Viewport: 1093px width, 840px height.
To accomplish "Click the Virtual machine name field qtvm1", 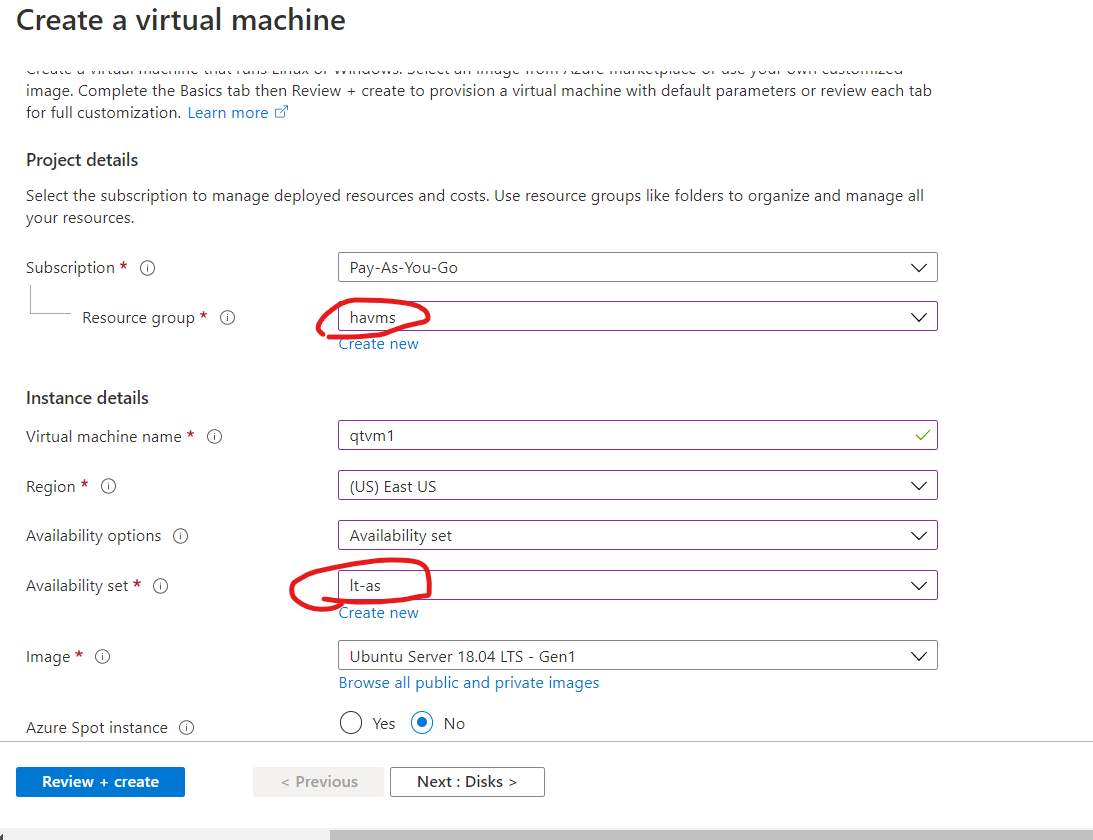I will tap(638, 436).
